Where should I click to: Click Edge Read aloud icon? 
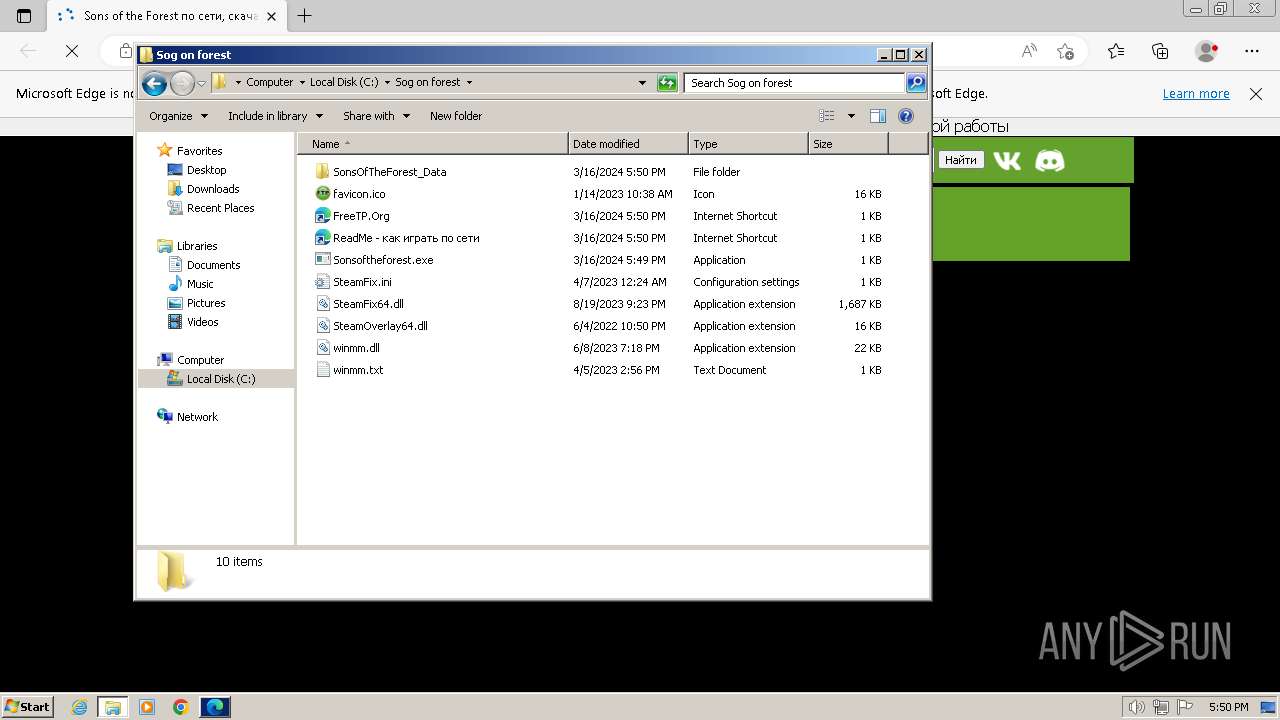click(x=1029, y=51)
